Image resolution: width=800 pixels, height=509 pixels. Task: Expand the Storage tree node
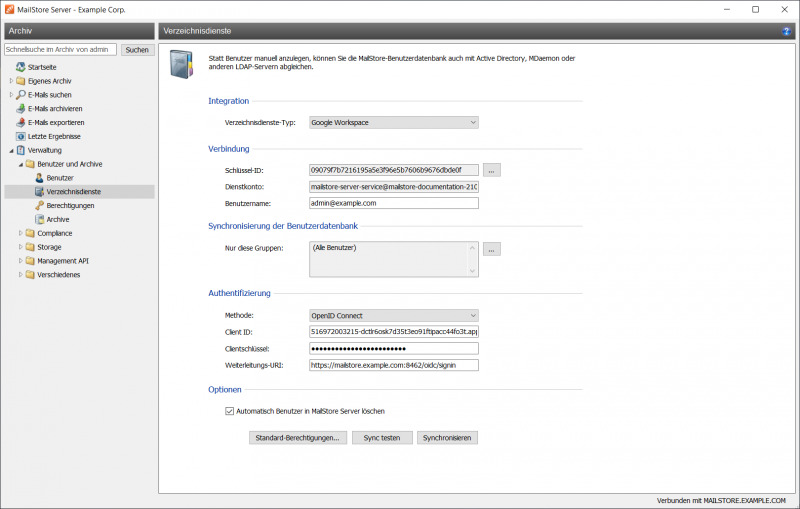tap(20, 247)
